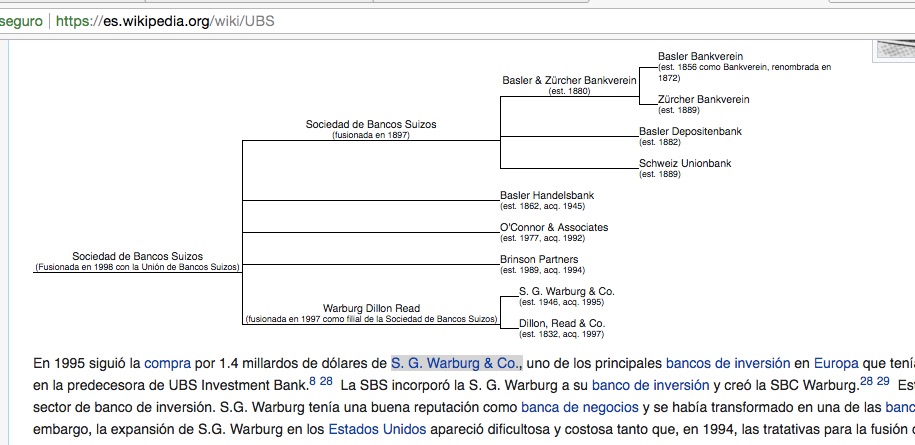The image size is (915, 445).
Task: Click reference 8 after "UBS Investment Bank"
Action: click(312, 381)
